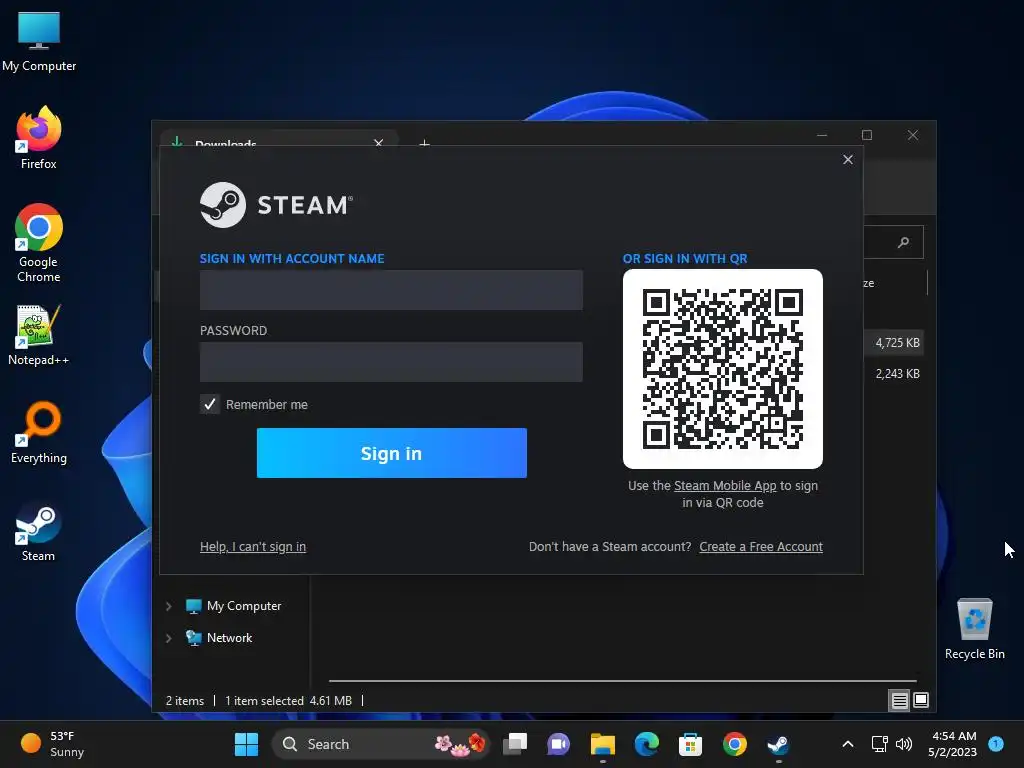Click the Explorer horizontal scrollbar

click(622, 680)
